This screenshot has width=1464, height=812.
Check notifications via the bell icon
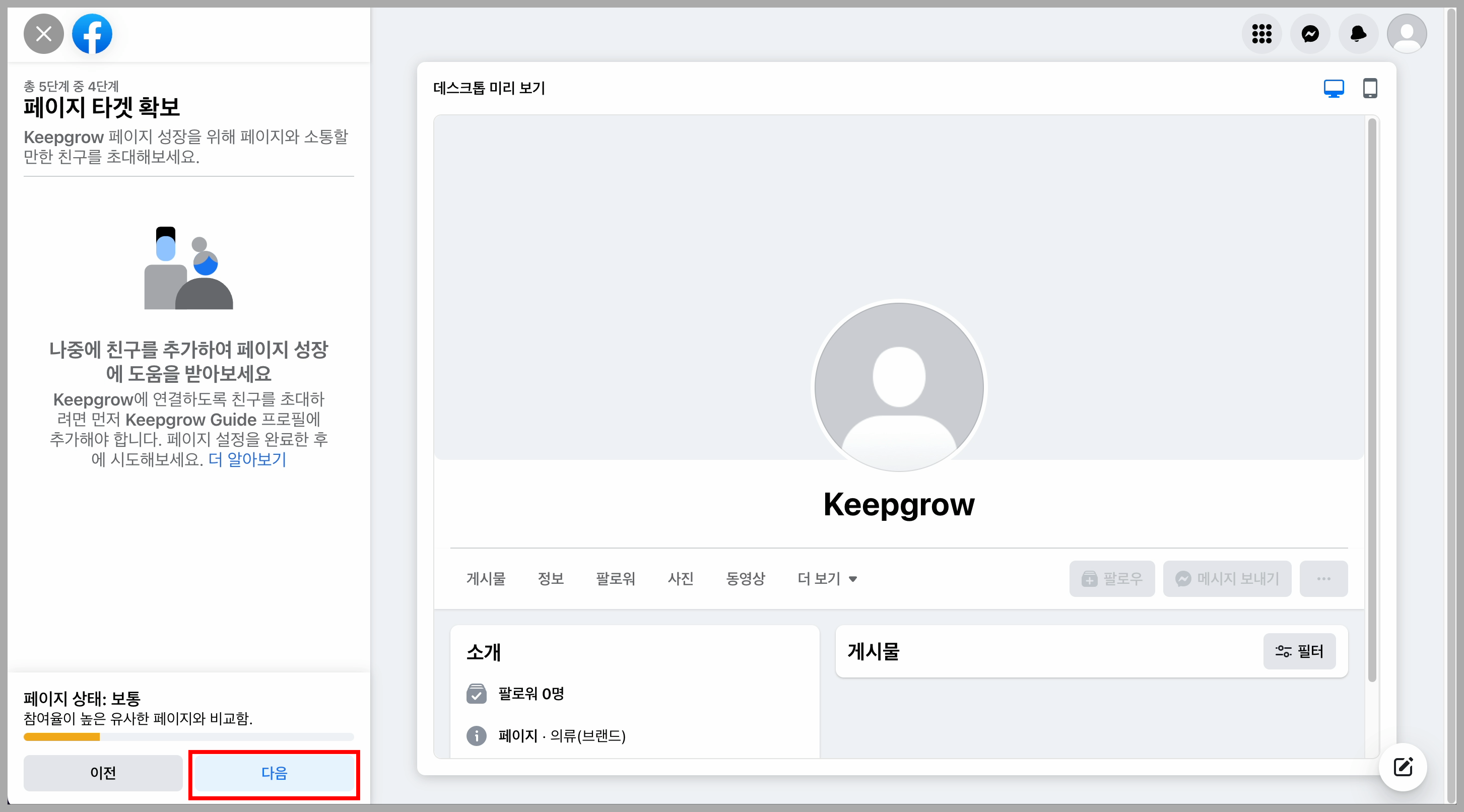(x=1358, y=34)
